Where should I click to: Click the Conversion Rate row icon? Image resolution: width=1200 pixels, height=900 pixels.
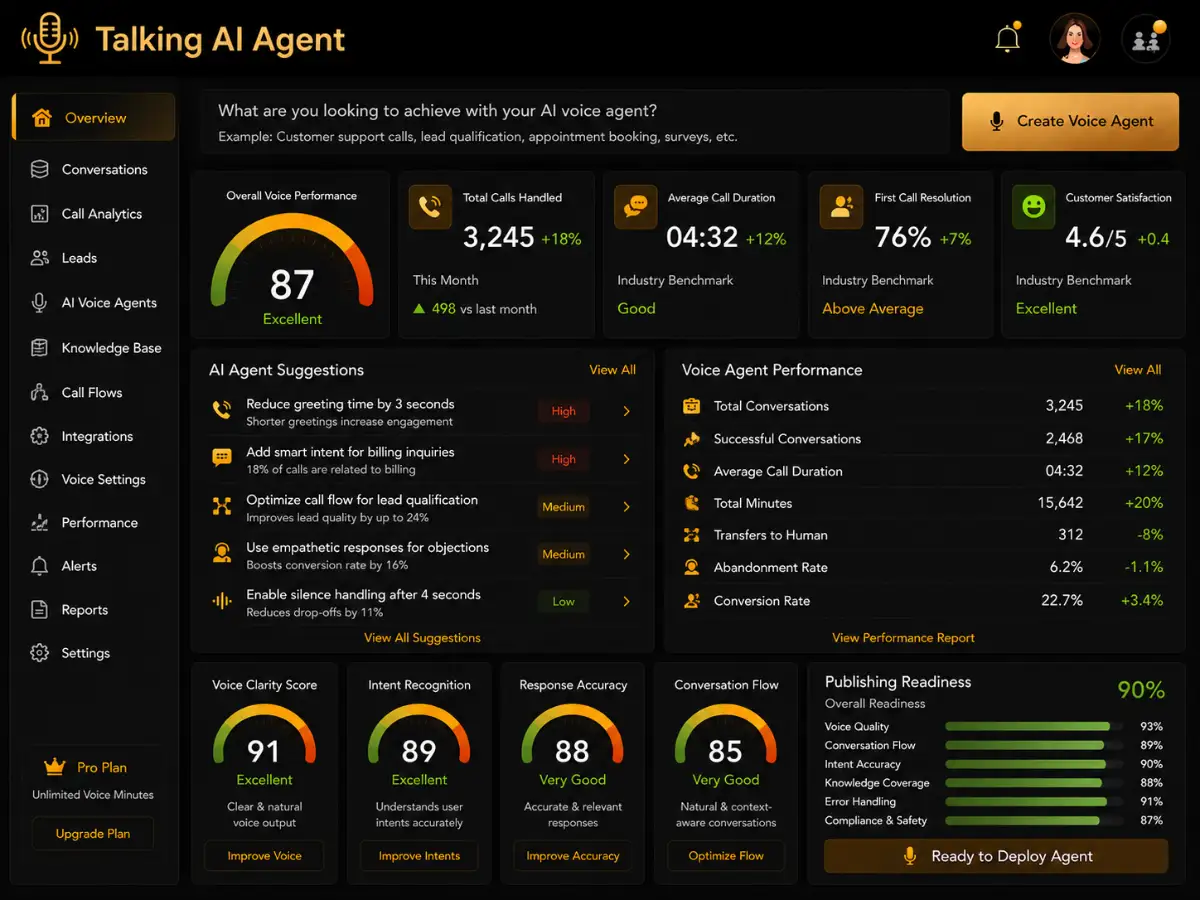691,601
